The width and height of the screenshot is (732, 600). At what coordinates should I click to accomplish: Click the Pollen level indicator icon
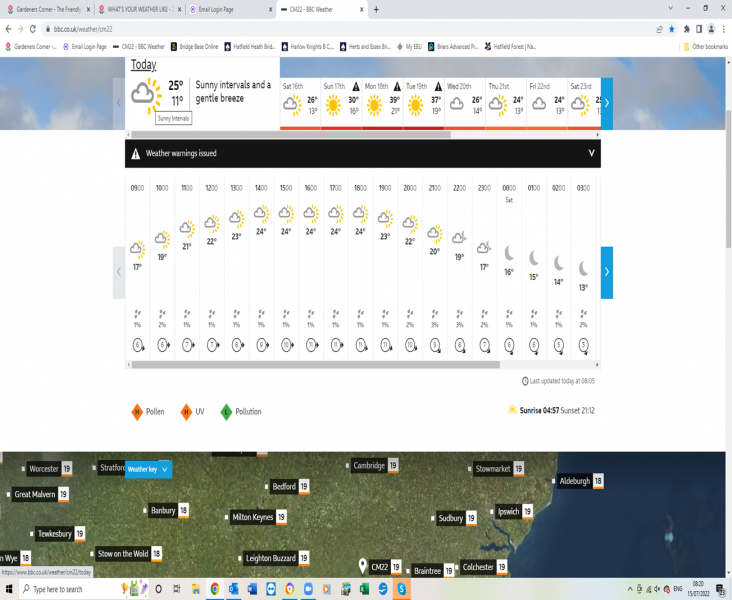(x=137, y=411)
